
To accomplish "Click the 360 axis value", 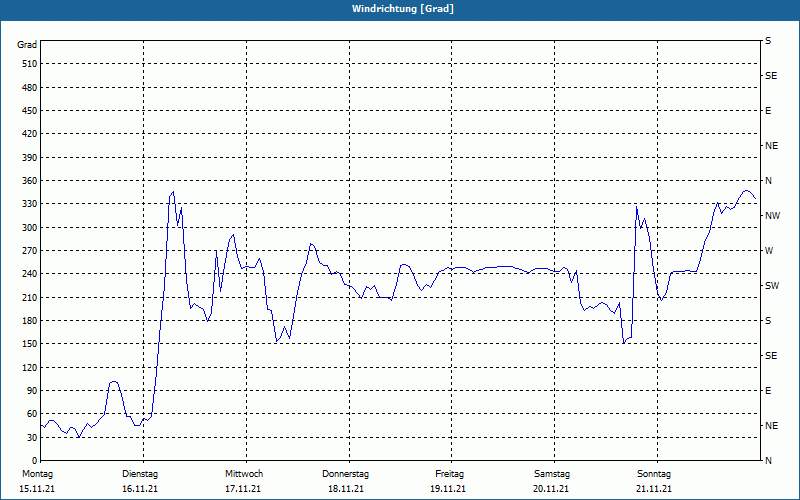I will 30,181.
